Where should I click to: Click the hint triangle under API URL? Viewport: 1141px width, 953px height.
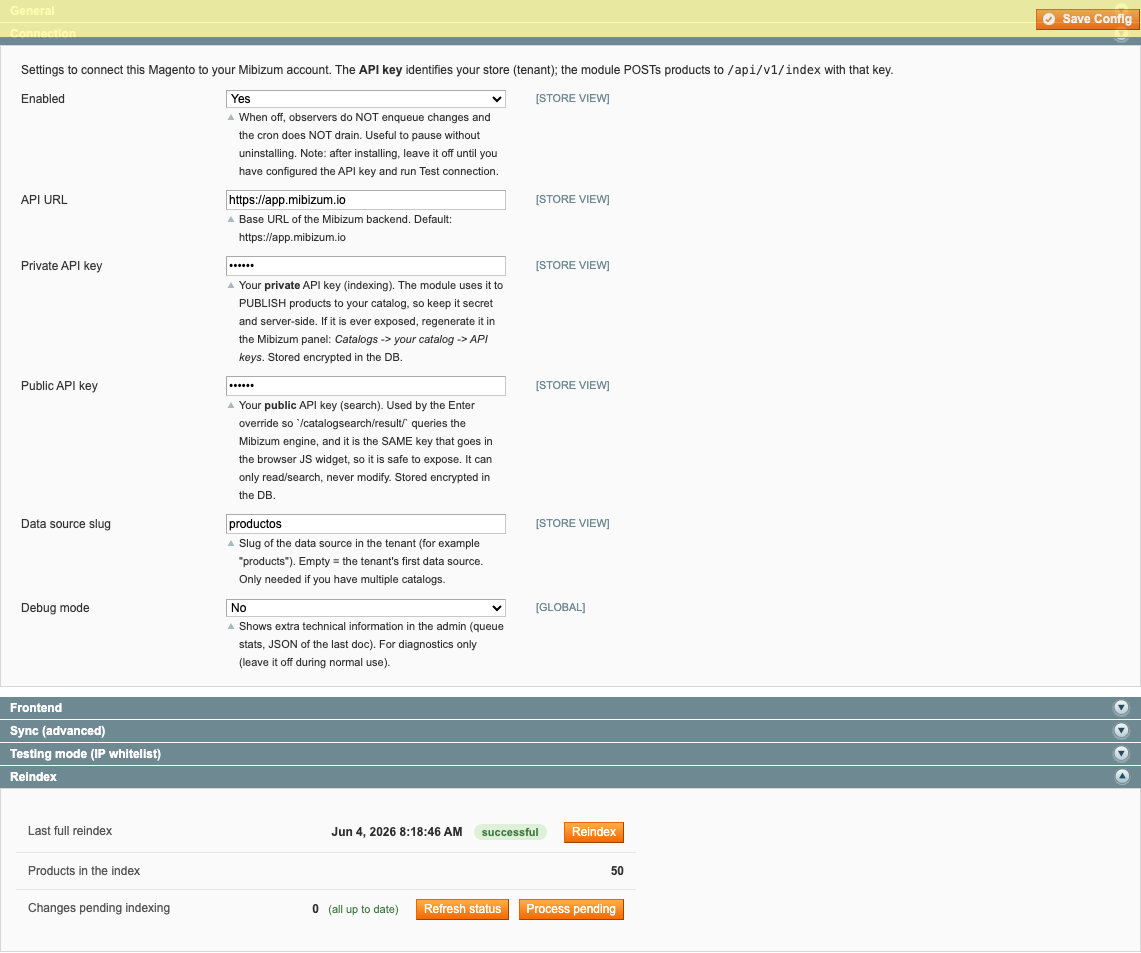click(x=231, y=219)
